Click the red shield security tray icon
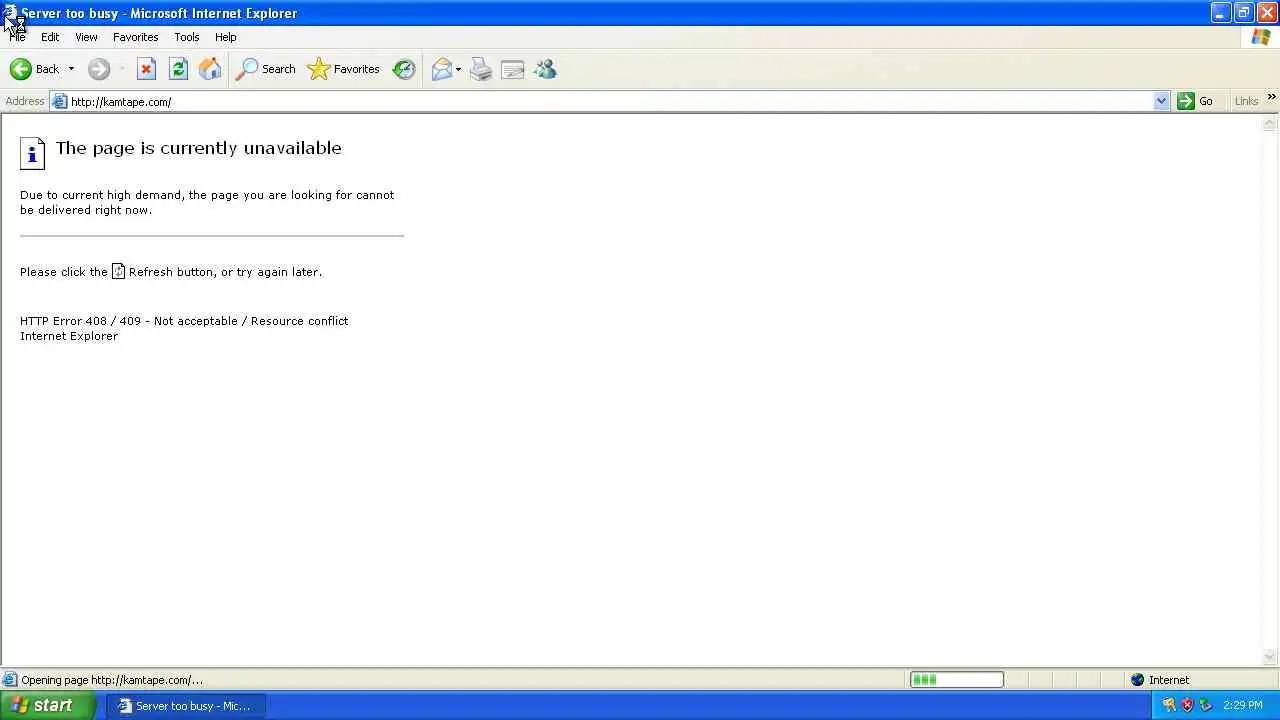 click(1187, 705)
